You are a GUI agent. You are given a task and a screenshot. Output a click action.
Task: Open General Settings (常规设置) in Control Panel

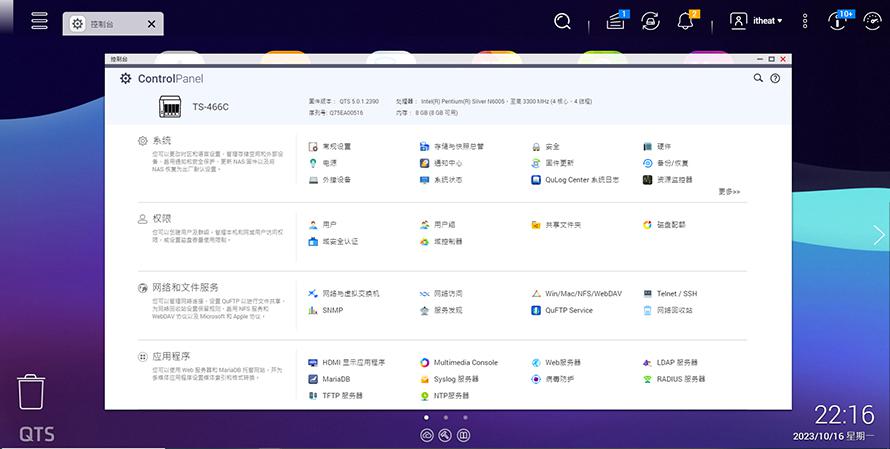point(330,146)
